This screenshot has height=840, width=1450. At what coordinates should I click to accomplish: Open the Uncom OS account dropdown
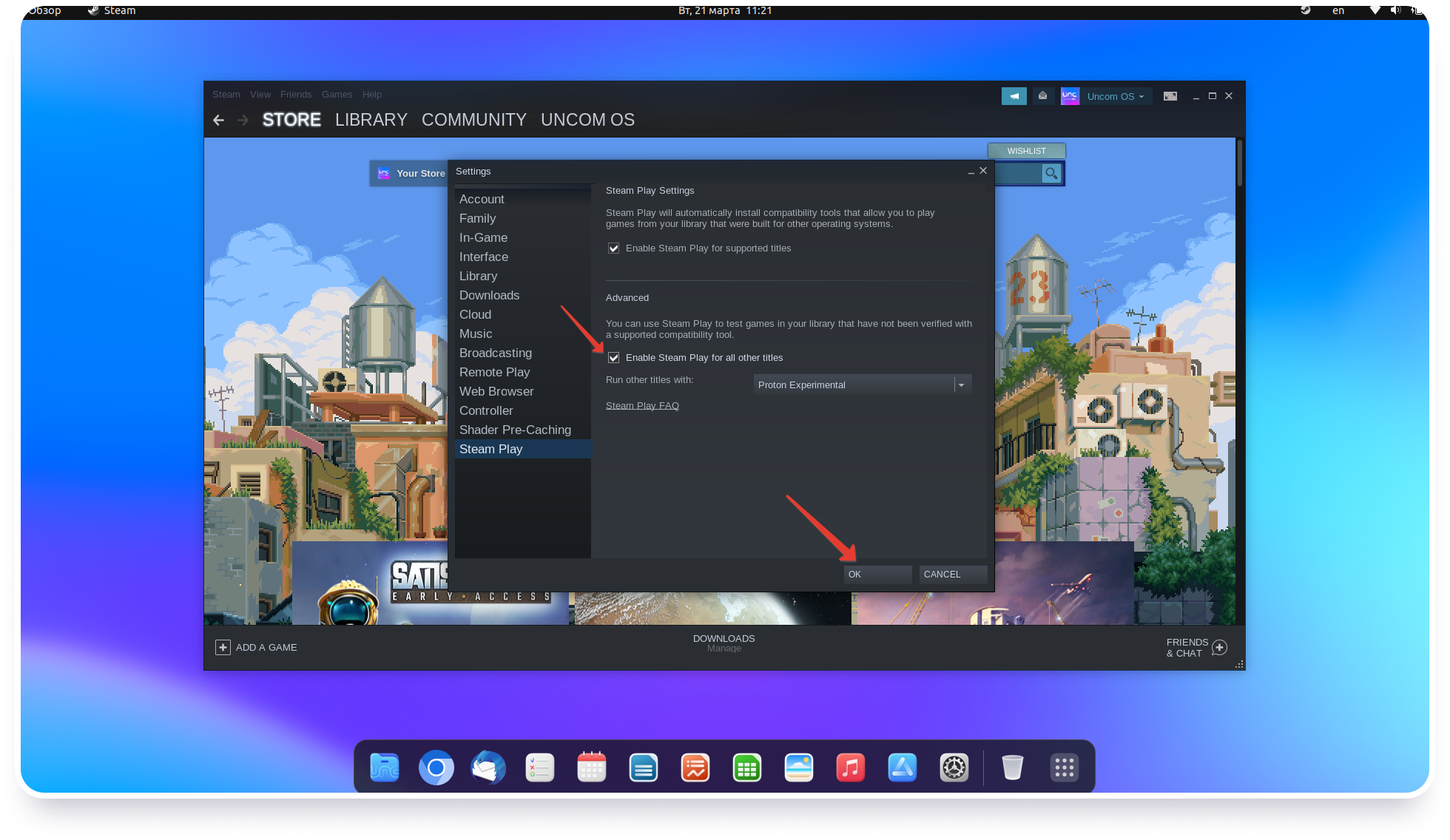(x=1116, y=96)
